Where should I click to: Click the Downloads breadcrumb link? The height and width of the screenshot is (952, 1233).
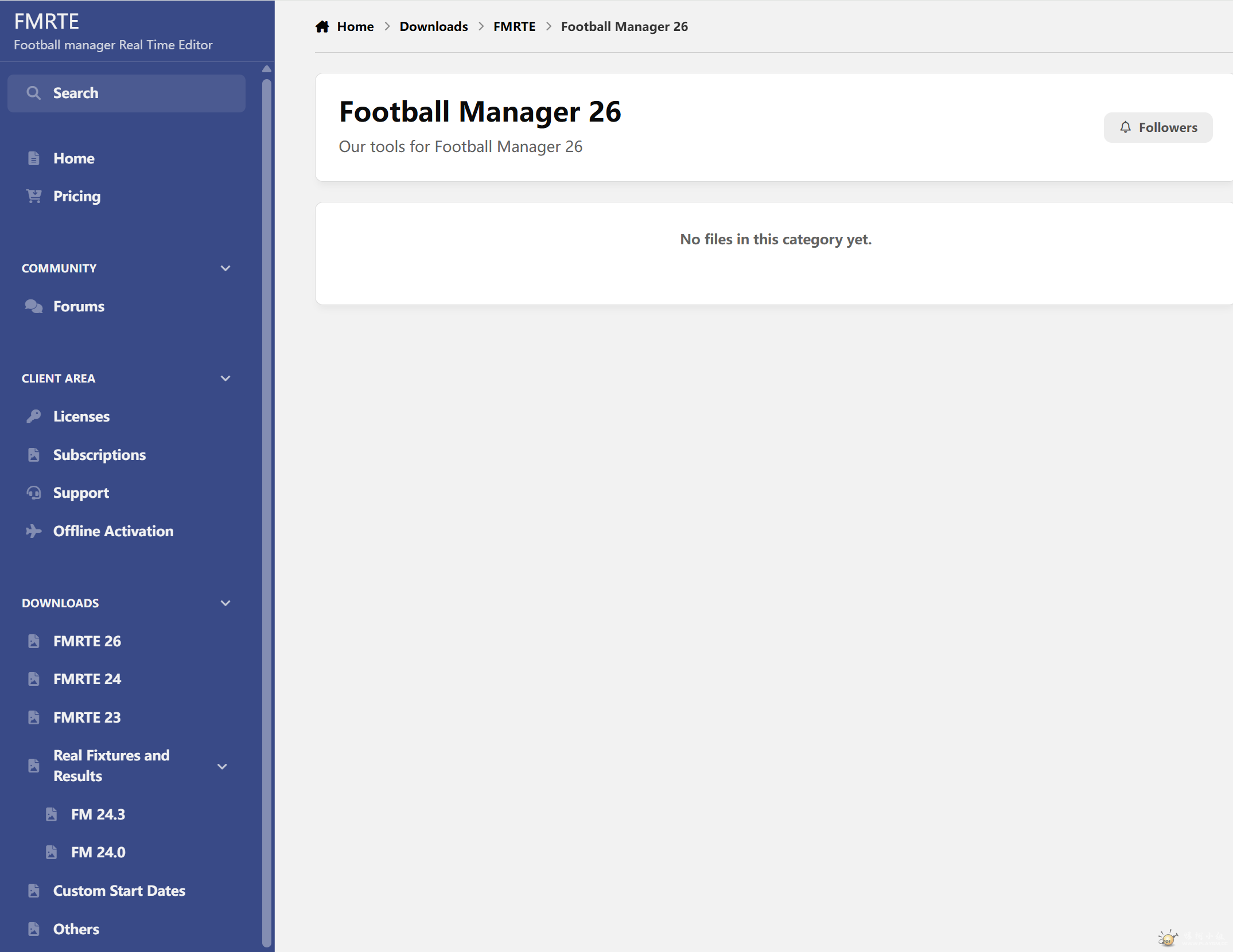click(433, 26)
